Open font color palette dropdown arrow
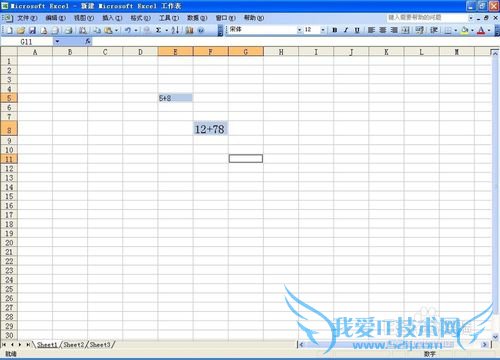The image size is (500, 360). pos(489,30)
